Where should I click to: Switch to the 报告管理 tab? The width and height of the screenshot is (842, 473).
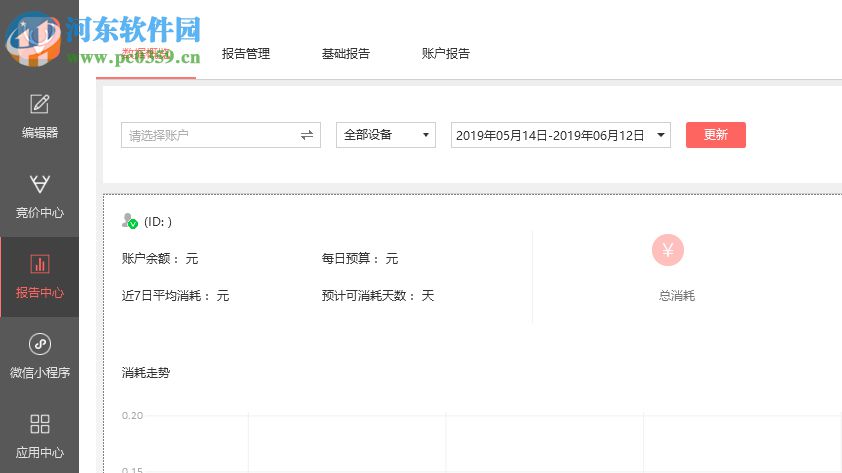tap(245, 54)
